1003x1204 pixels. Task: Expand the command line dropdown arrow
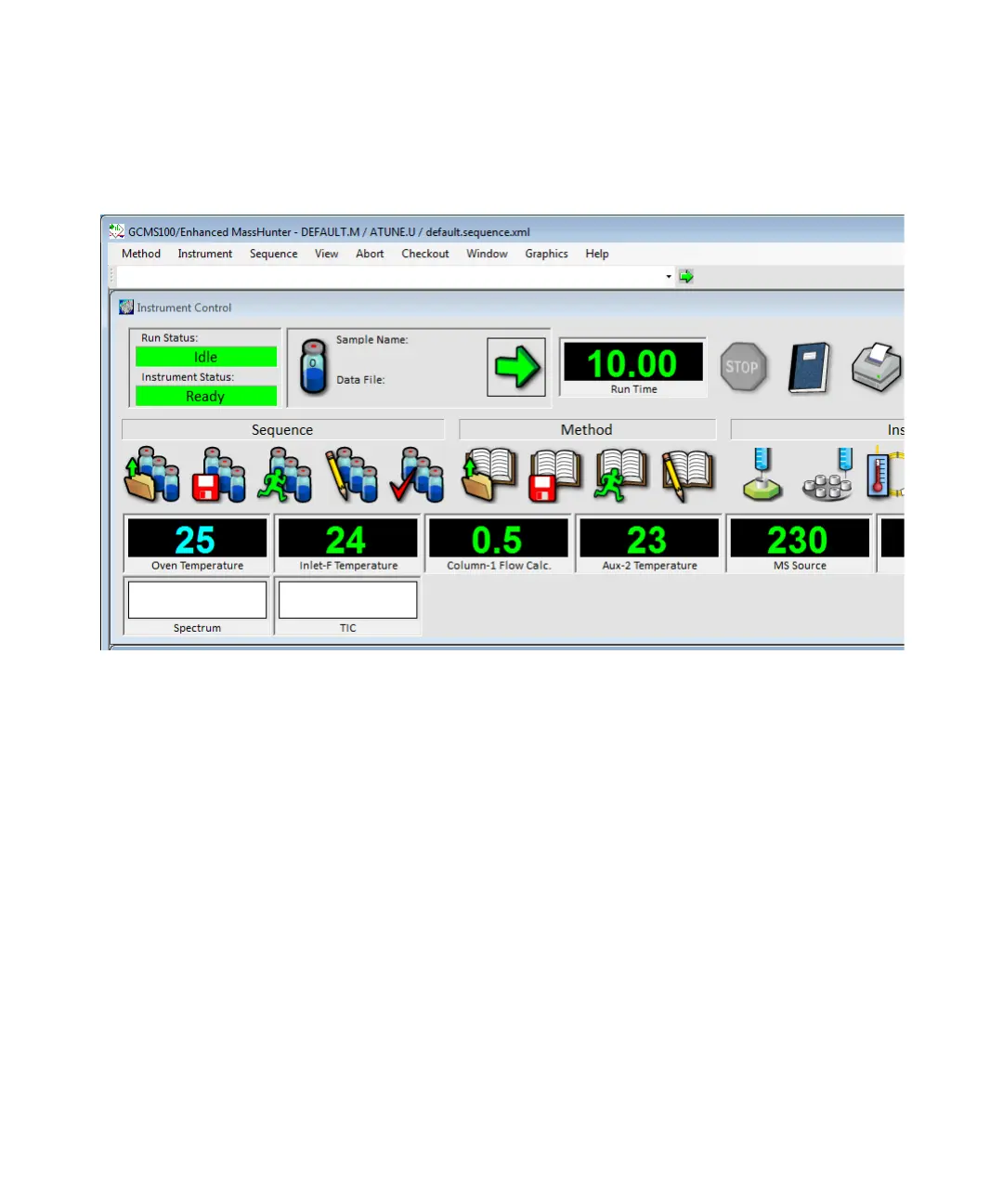(x=669, y=277)
